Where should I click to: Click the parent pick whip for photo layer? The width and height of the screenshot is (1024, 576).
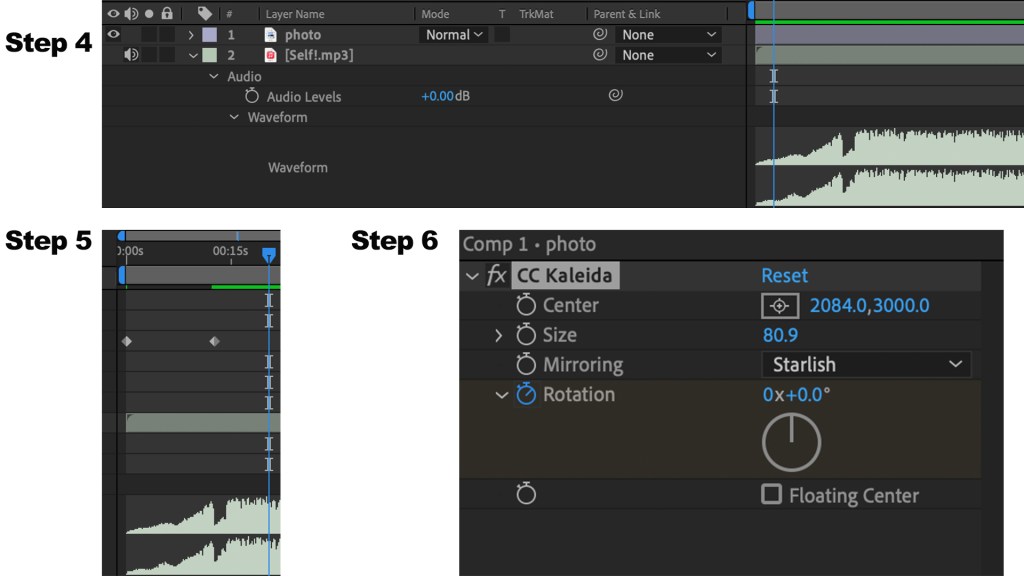click(600, 34)
